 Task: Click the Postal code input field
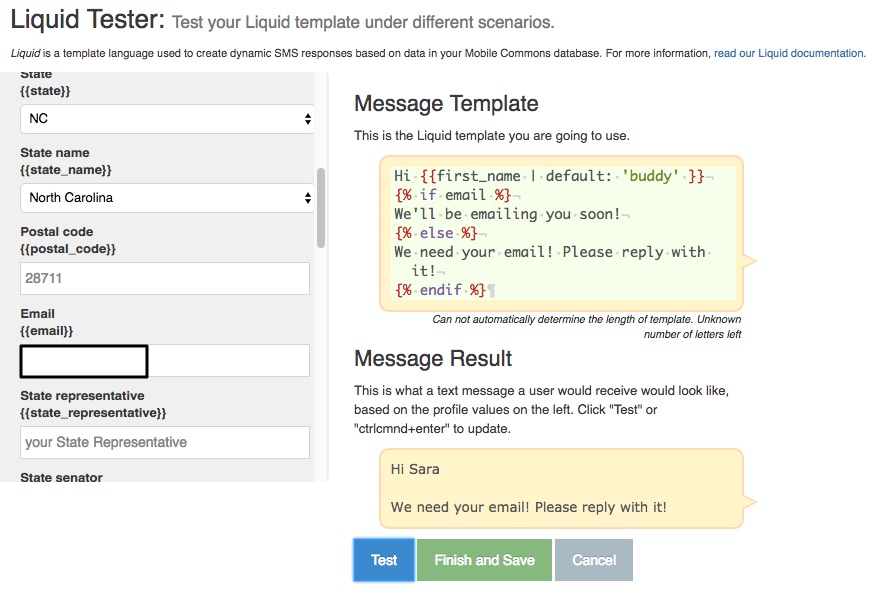(x=165, y=278)
